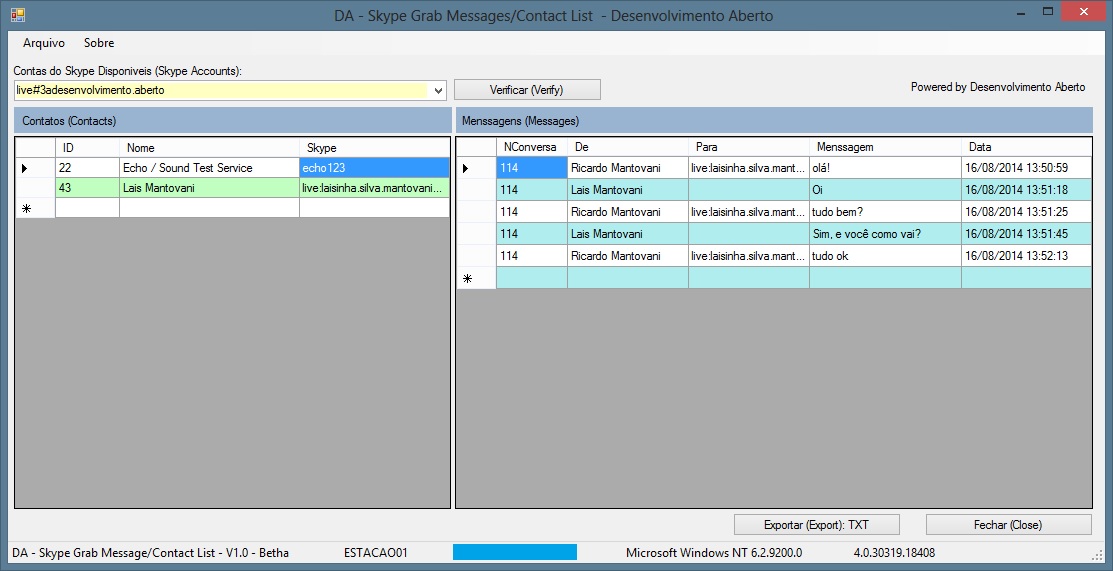Screen dimensions: 1113x571
Task: Click the new row asterisk in messages grid
Action: (466, 278)
